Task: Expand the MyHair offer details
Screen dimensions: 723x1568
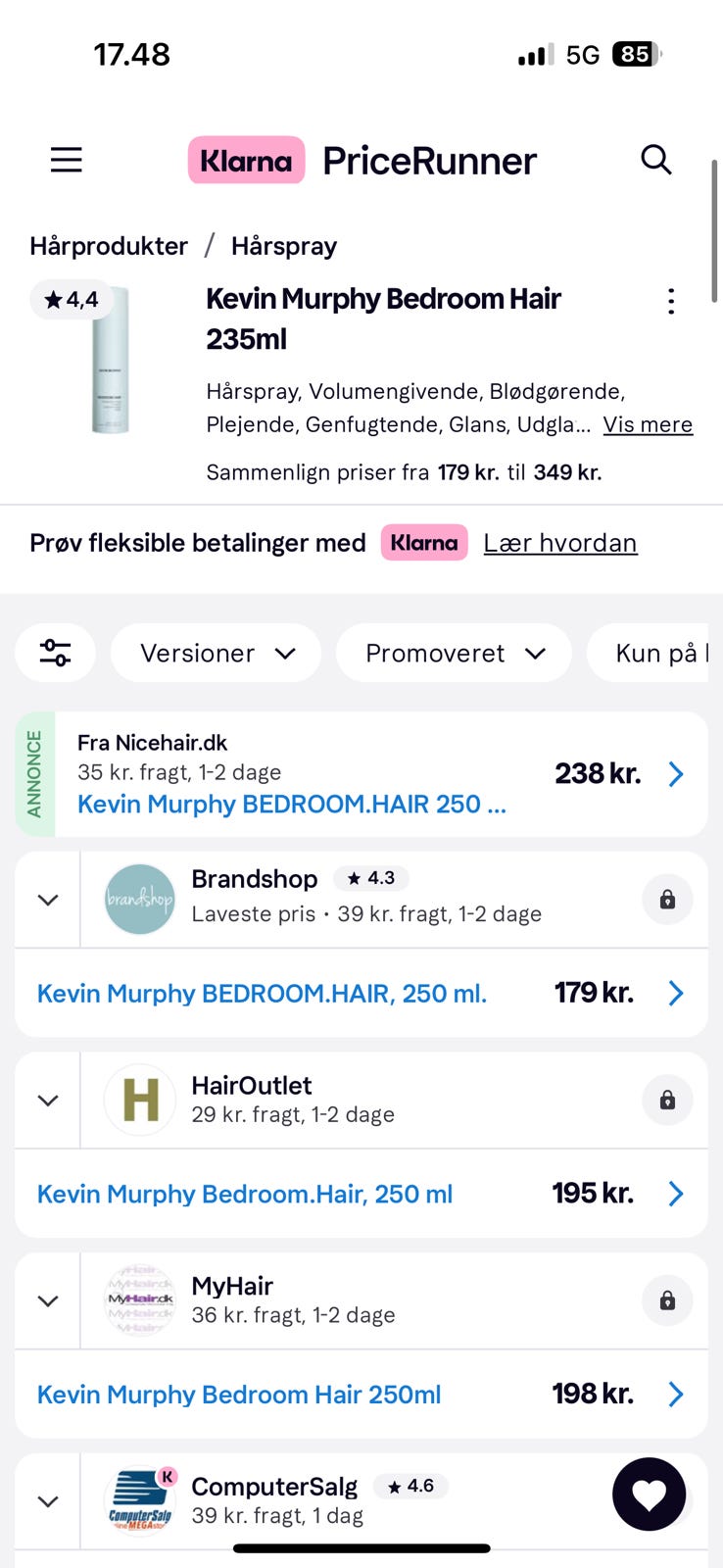Action: [48, 1300]
